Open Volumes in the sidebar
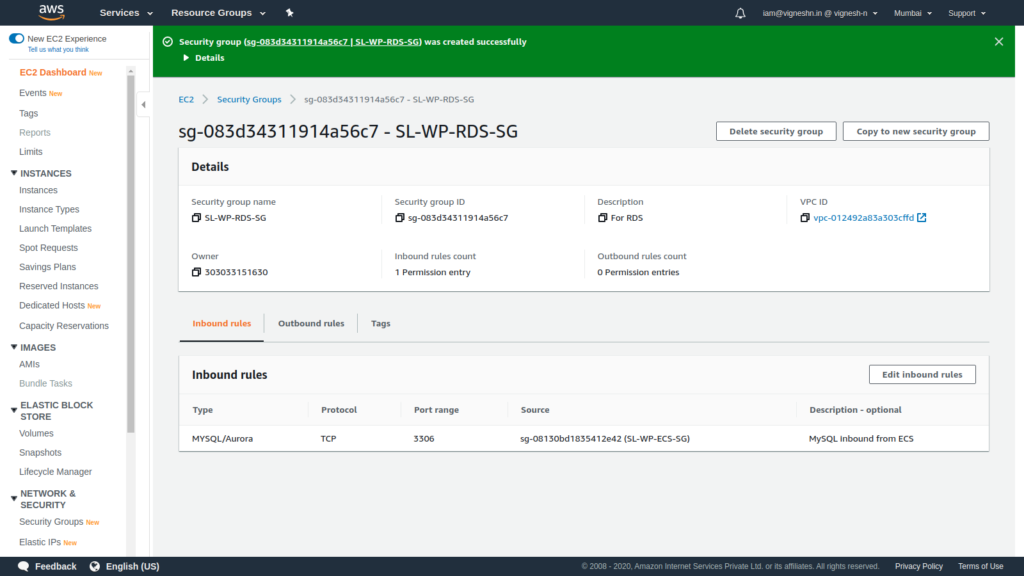 36,433
